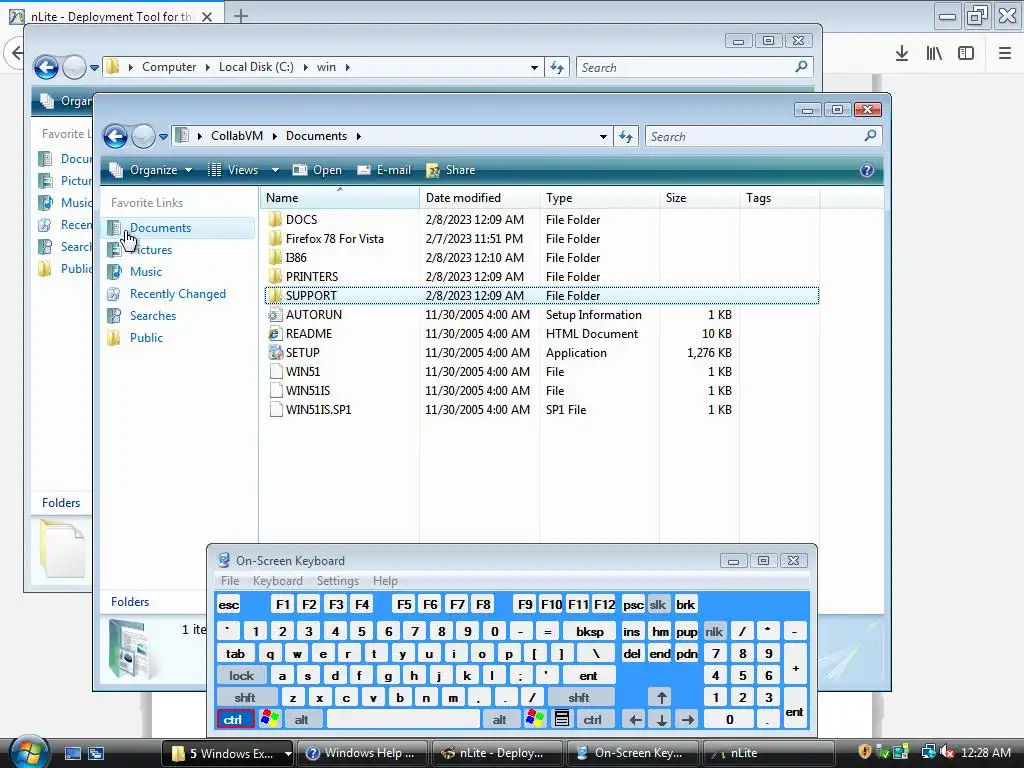Open recent pages dropdown in Documents window
This screenshot has width=1024, height=768.
[x=163, y=136]
